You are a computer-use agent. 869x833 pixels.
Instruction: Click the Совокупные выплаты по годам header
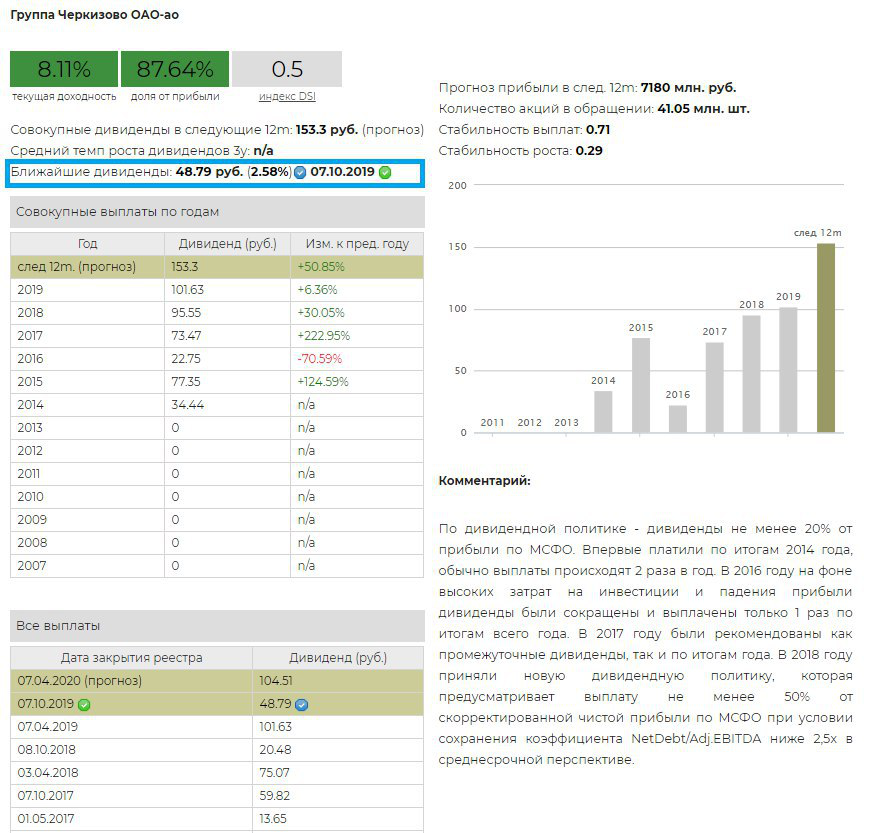pos(217,212)
